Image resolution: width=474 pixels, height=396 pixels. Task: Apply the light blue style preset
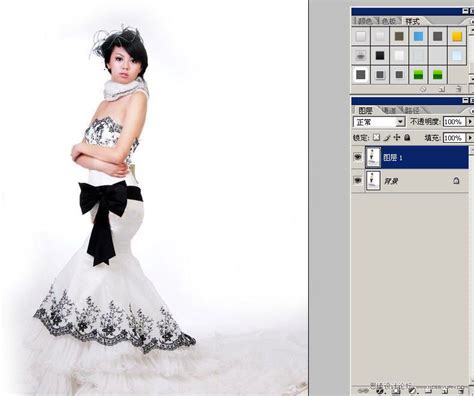(457, 55)
